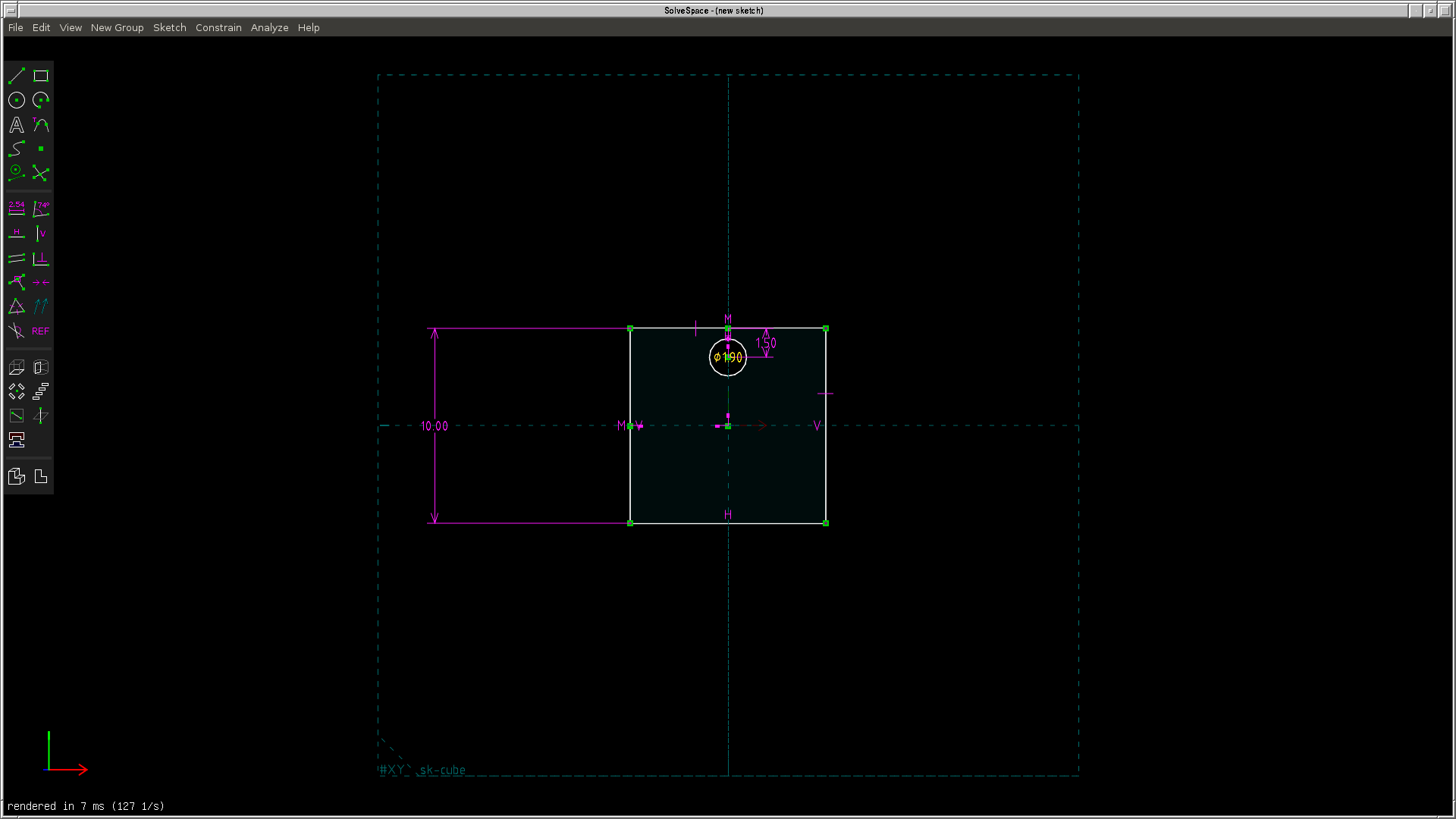The image size is (1456, 819).
Task: Click the 10.00 dimension label
Action: [x=435, y=426]
